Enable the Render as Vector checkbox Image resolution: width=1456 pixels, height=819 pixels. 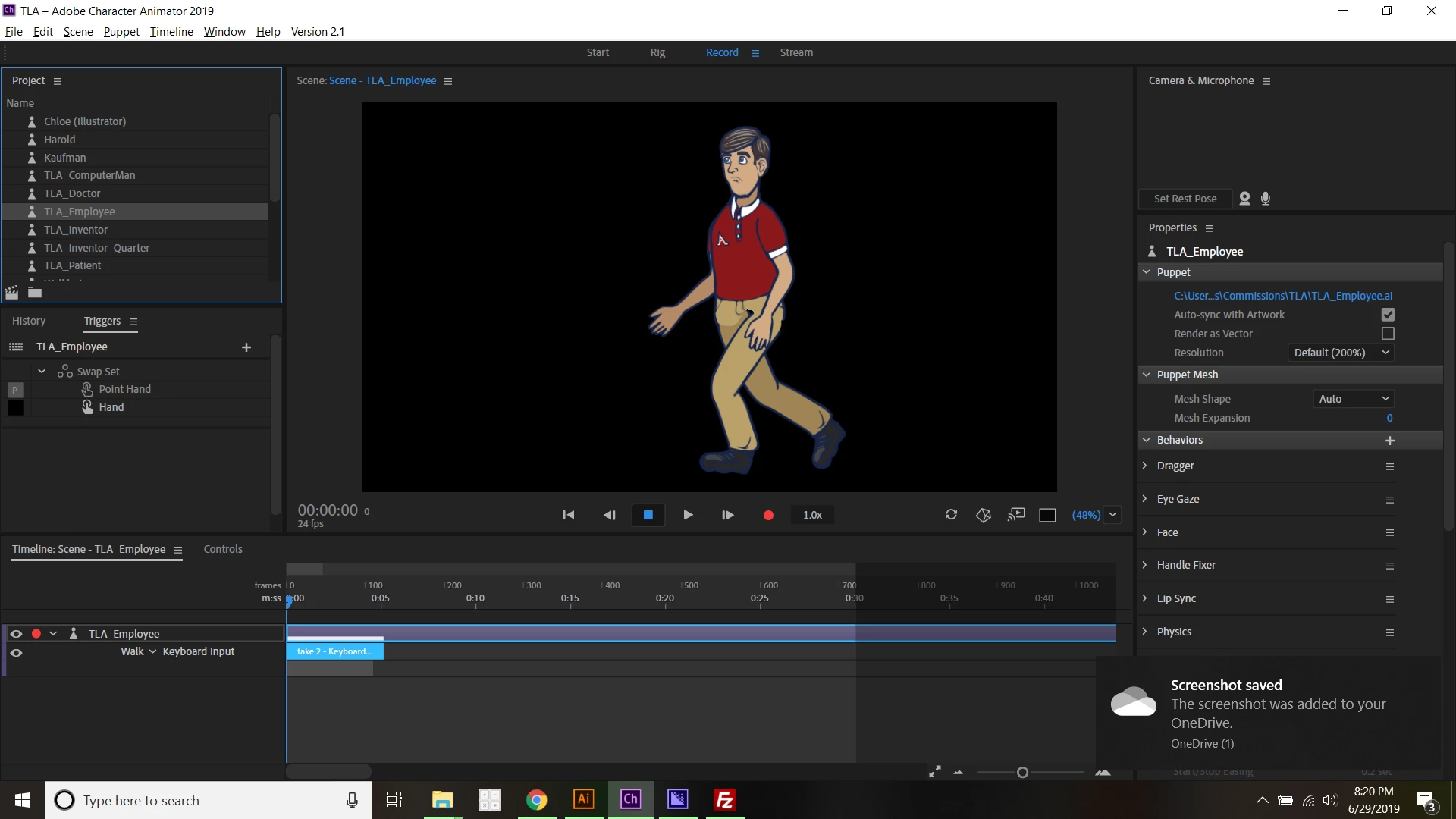(1388, 334)
